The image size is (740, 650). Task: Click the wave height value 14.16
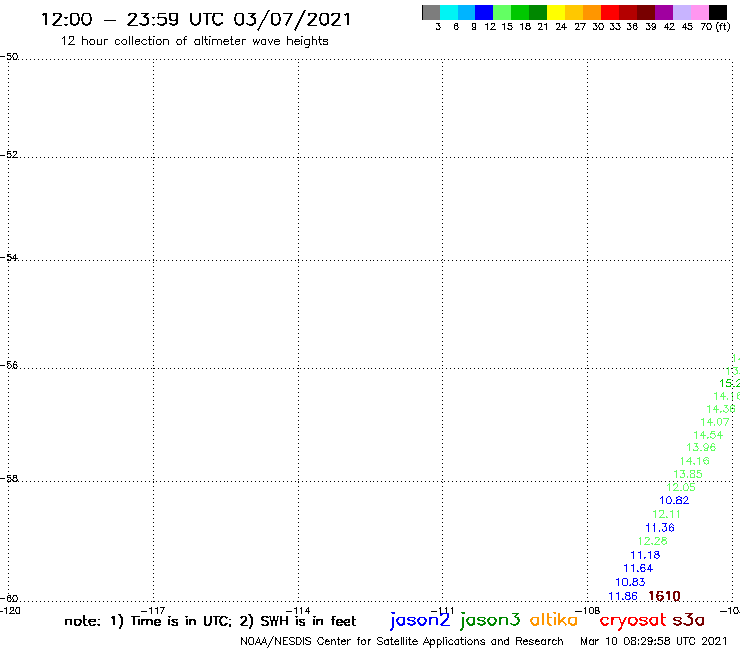click(x=694, y=461)
